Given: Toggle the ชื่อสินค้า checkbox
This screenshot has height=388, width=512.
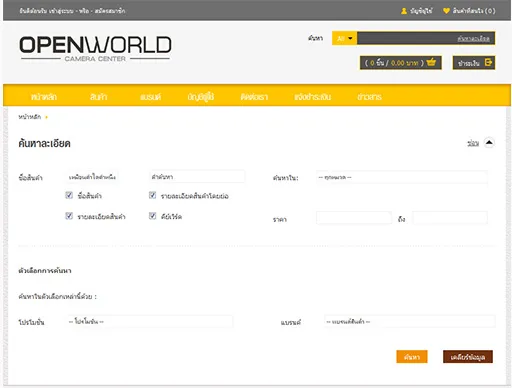Looking at the screenshot, I should point(69,195).
